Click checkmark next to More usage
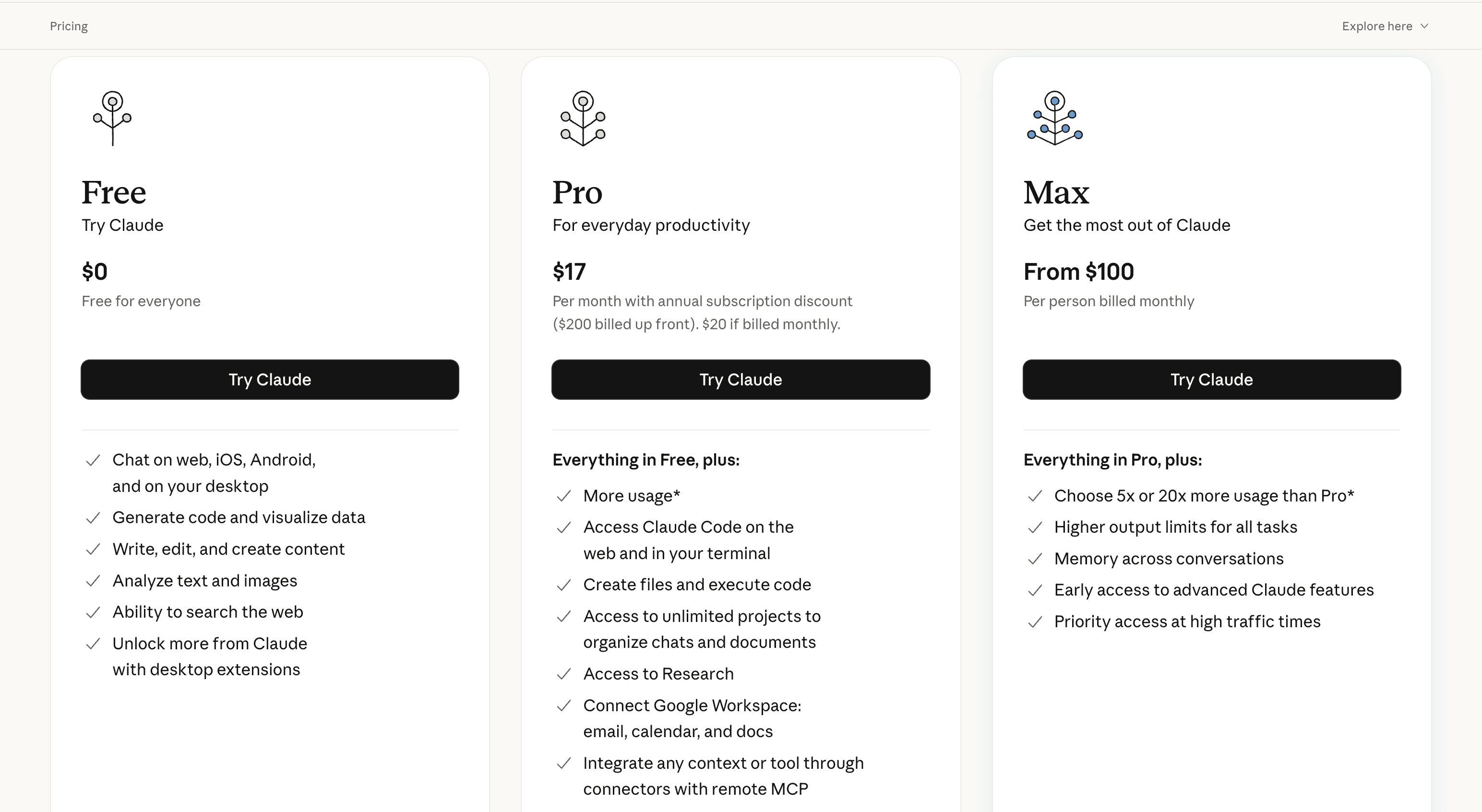 564,496
